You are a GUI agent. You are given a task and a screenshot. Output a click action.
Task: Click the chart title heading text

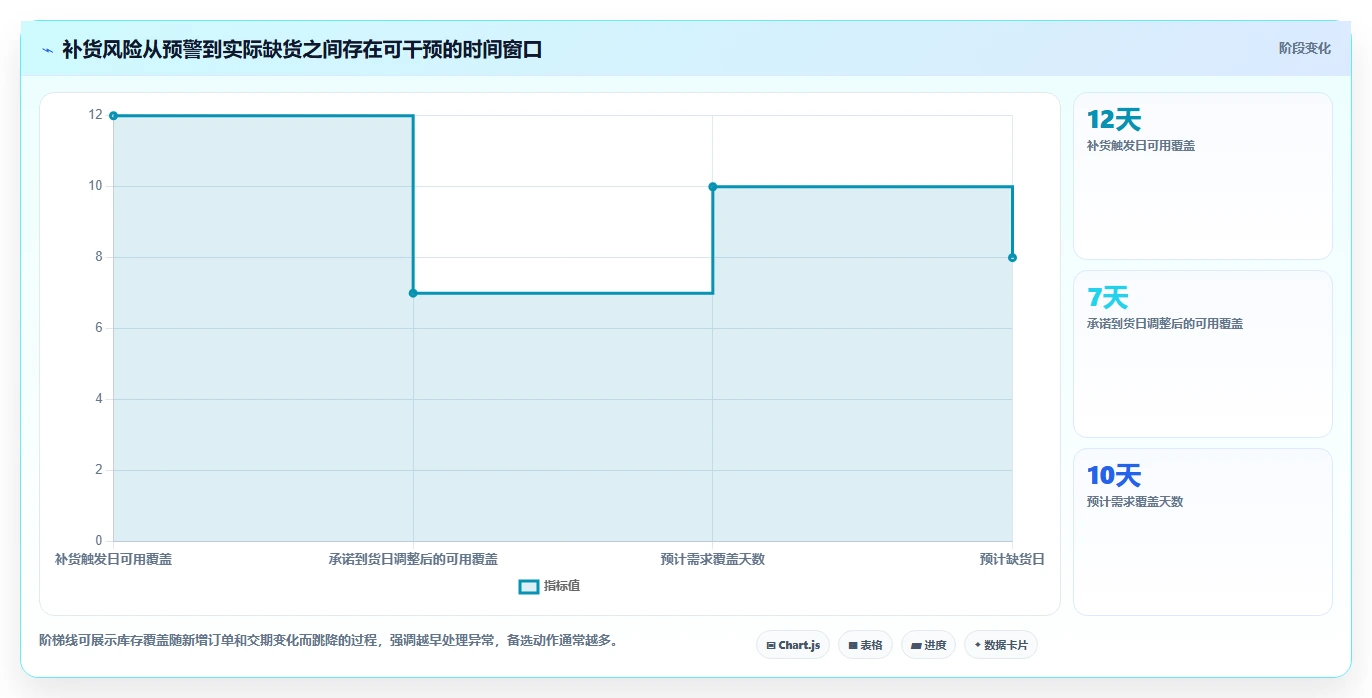point(302,49)
